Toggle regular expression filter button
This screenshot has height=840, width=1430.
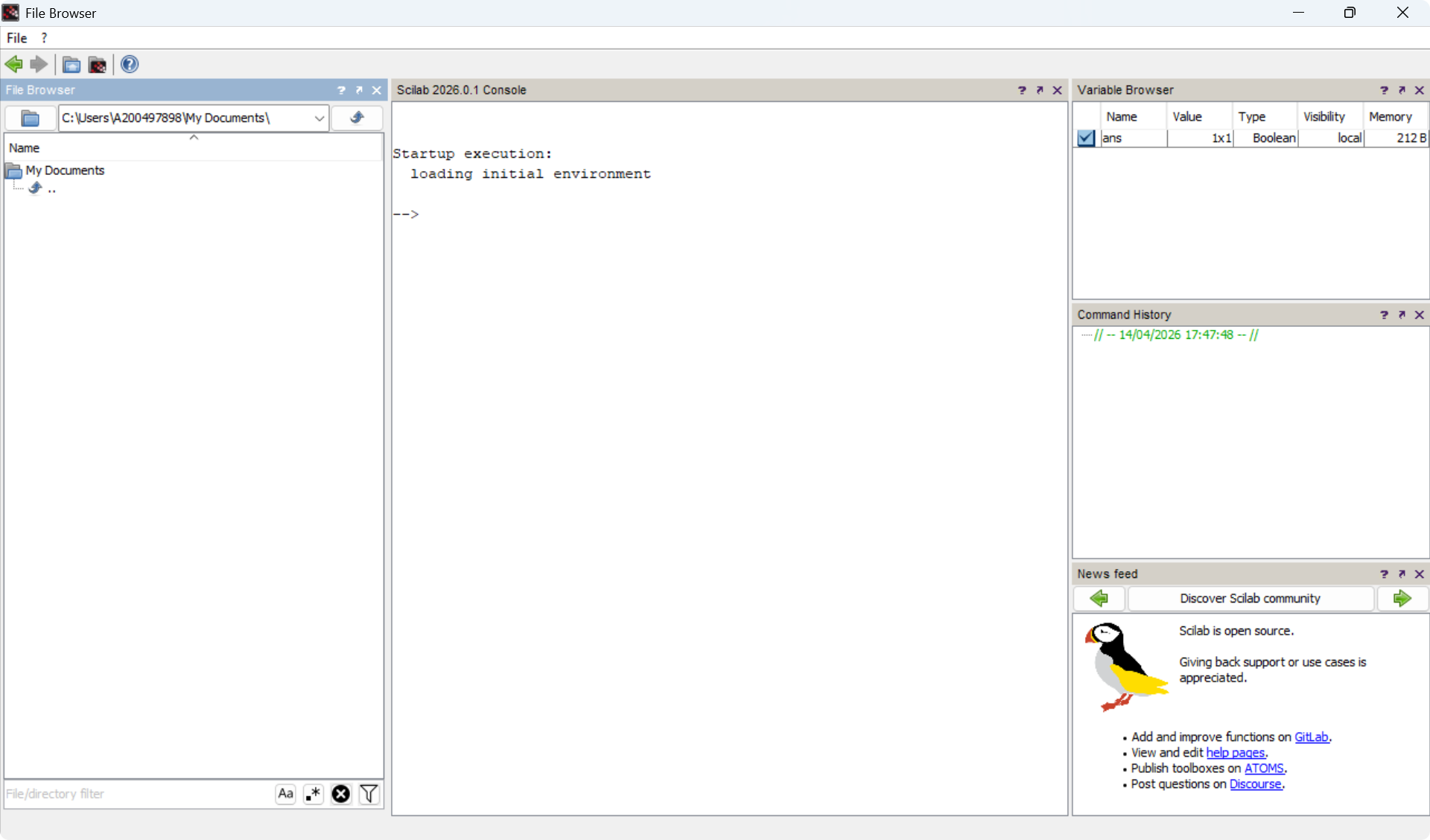click(x=313, y=794)
